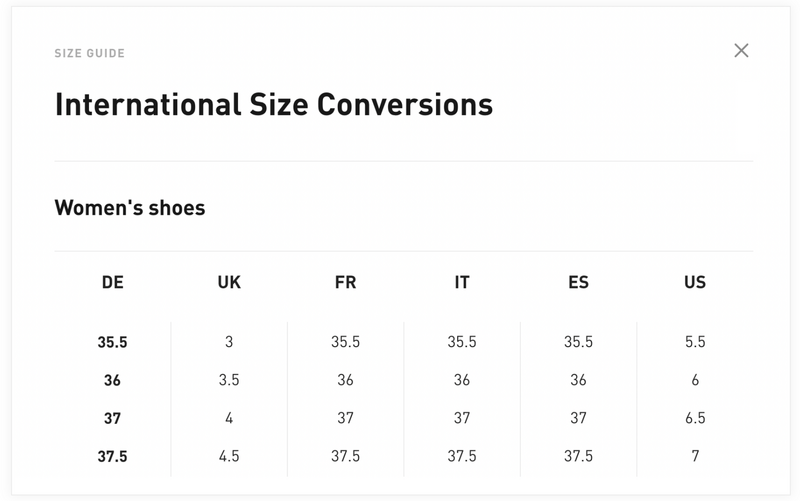800x501 pixels.
Task: Click the Women's shoes heading
Action: [x=130, y=208]
